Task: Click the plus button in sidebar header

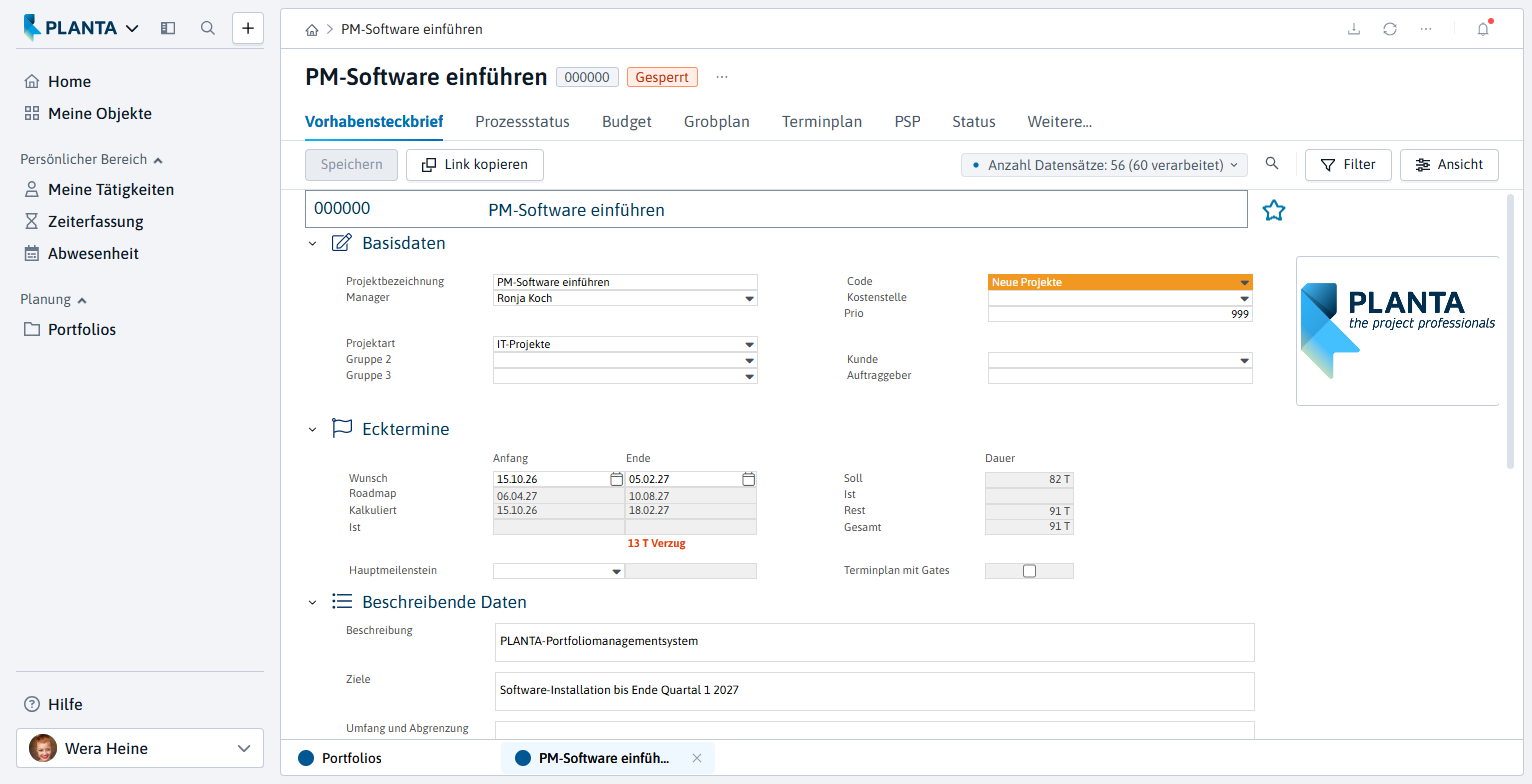Action: coord(248,28)
